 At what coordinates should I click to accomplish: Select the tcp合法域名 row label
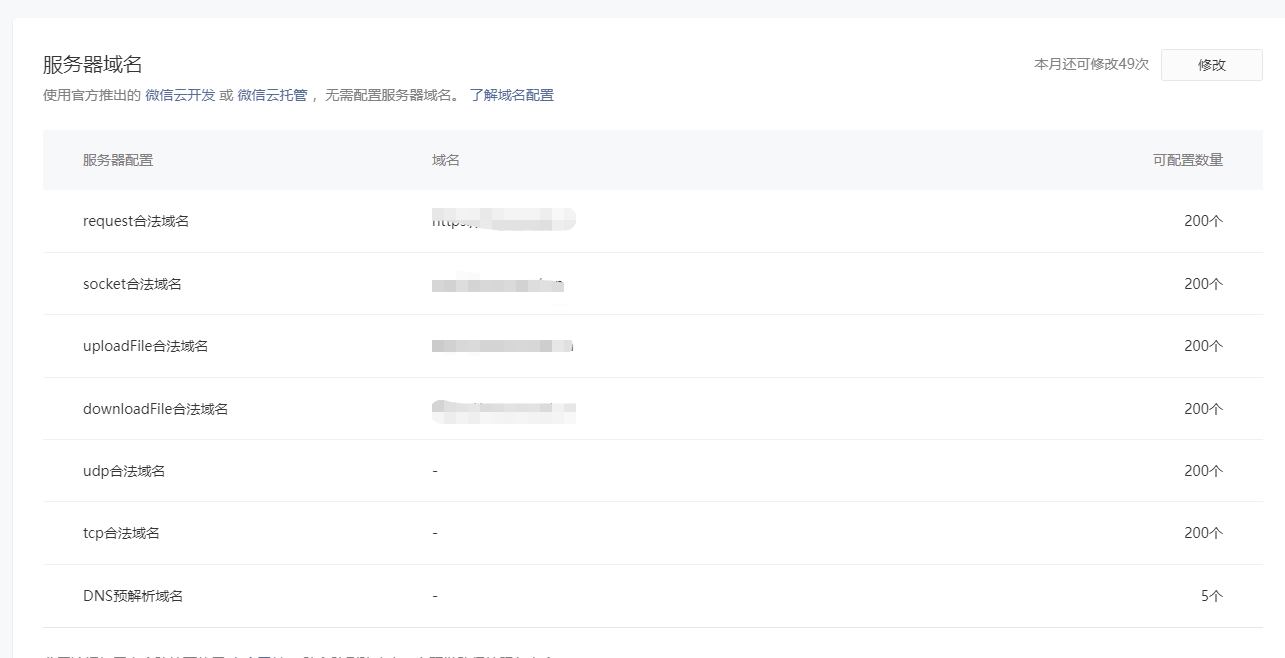121,533
